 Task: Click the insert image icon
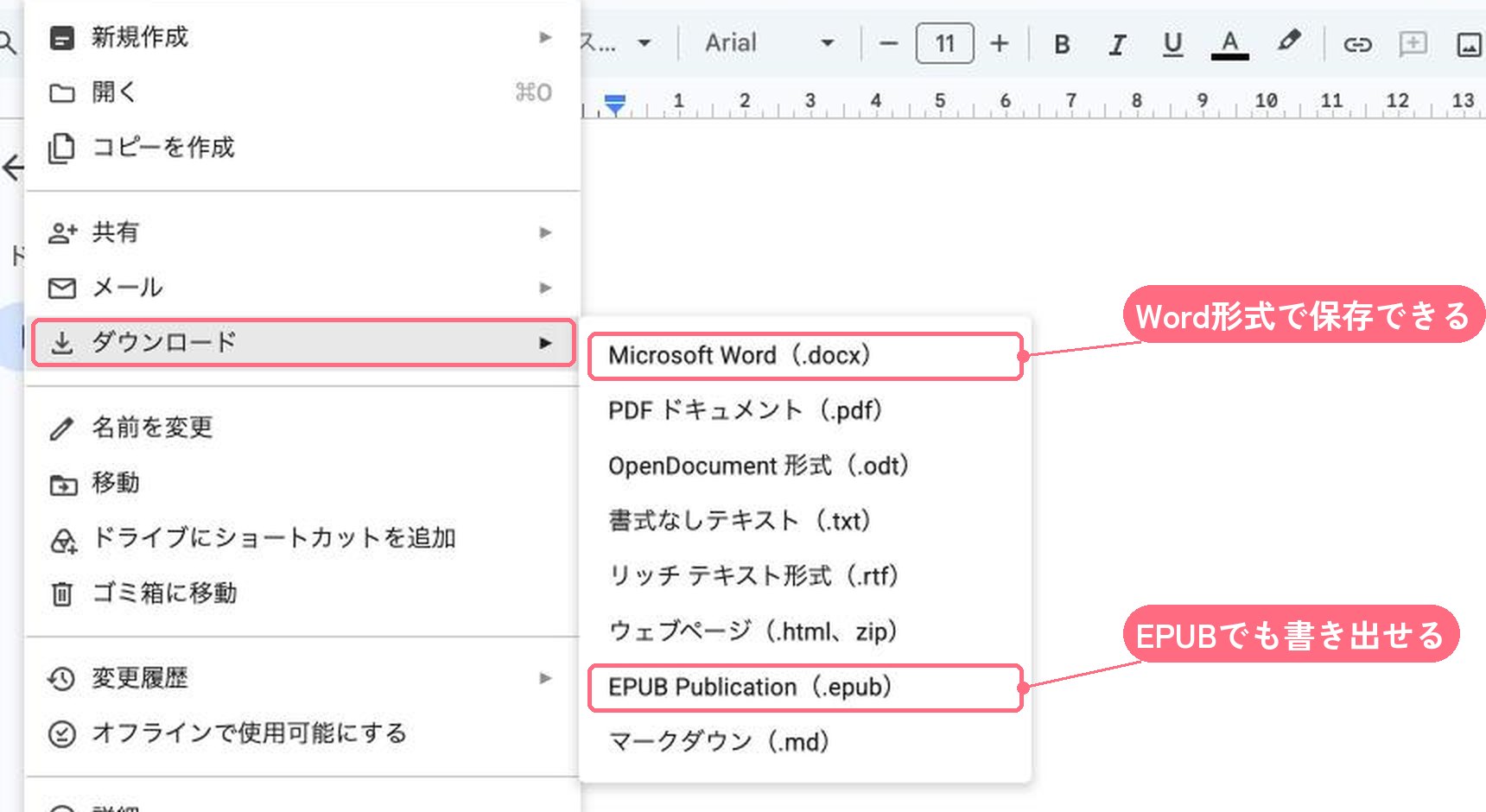(x=1469, y=44)
